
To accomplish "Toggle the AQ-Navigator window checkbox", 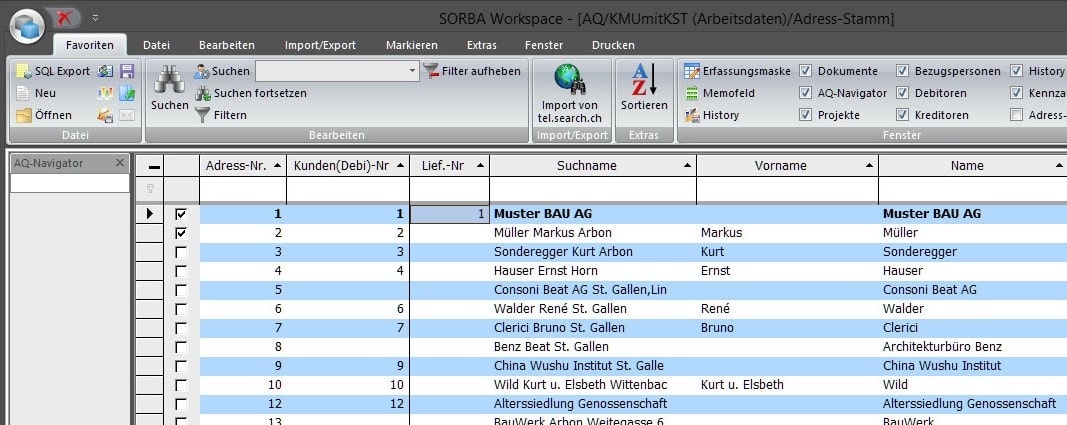I will 806,93.
